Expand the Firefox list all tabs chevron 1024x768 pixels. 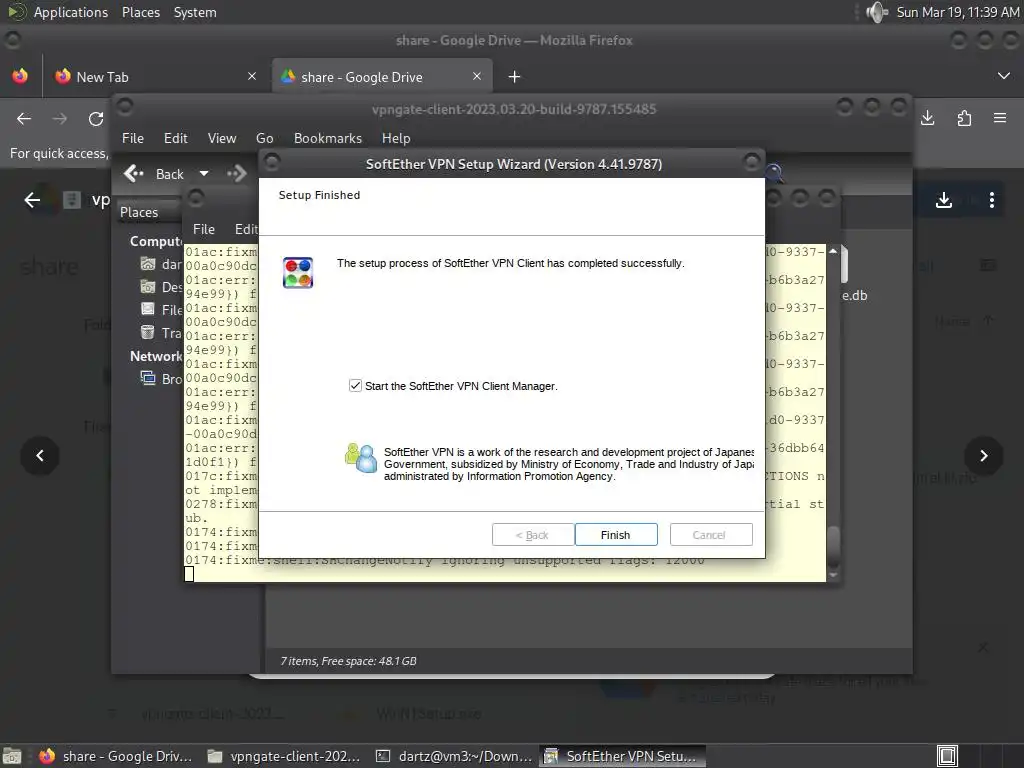coord(1004,76)
